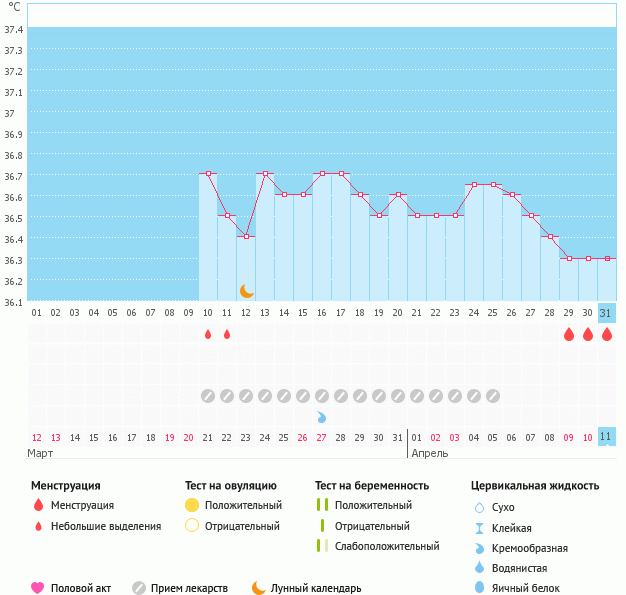The image size is (626, 595).
Task: Click the pink heart icon in the legend
Action: (38, 588)
